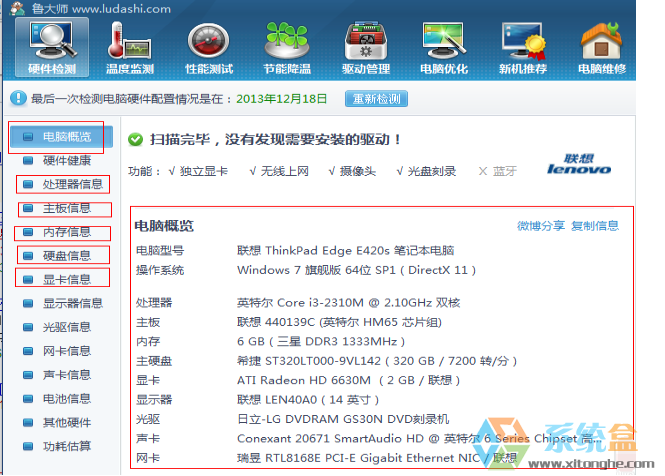The image size is (665, 476).
Task: Click the 微博分享 share link
Action: tap(541, 226)
